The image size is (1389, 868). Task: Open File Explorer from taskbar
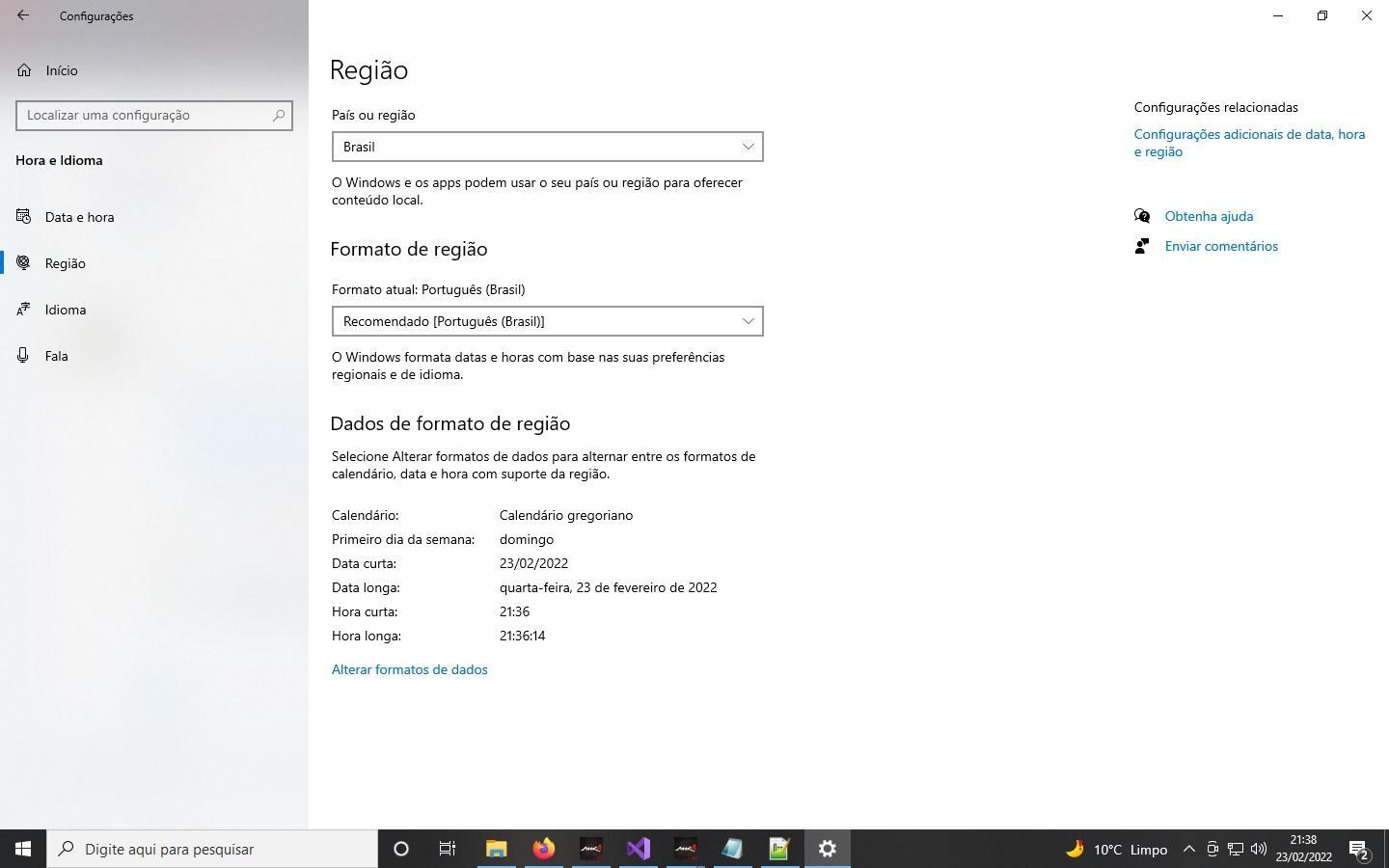pyautogui.click(x=496, y=849)
